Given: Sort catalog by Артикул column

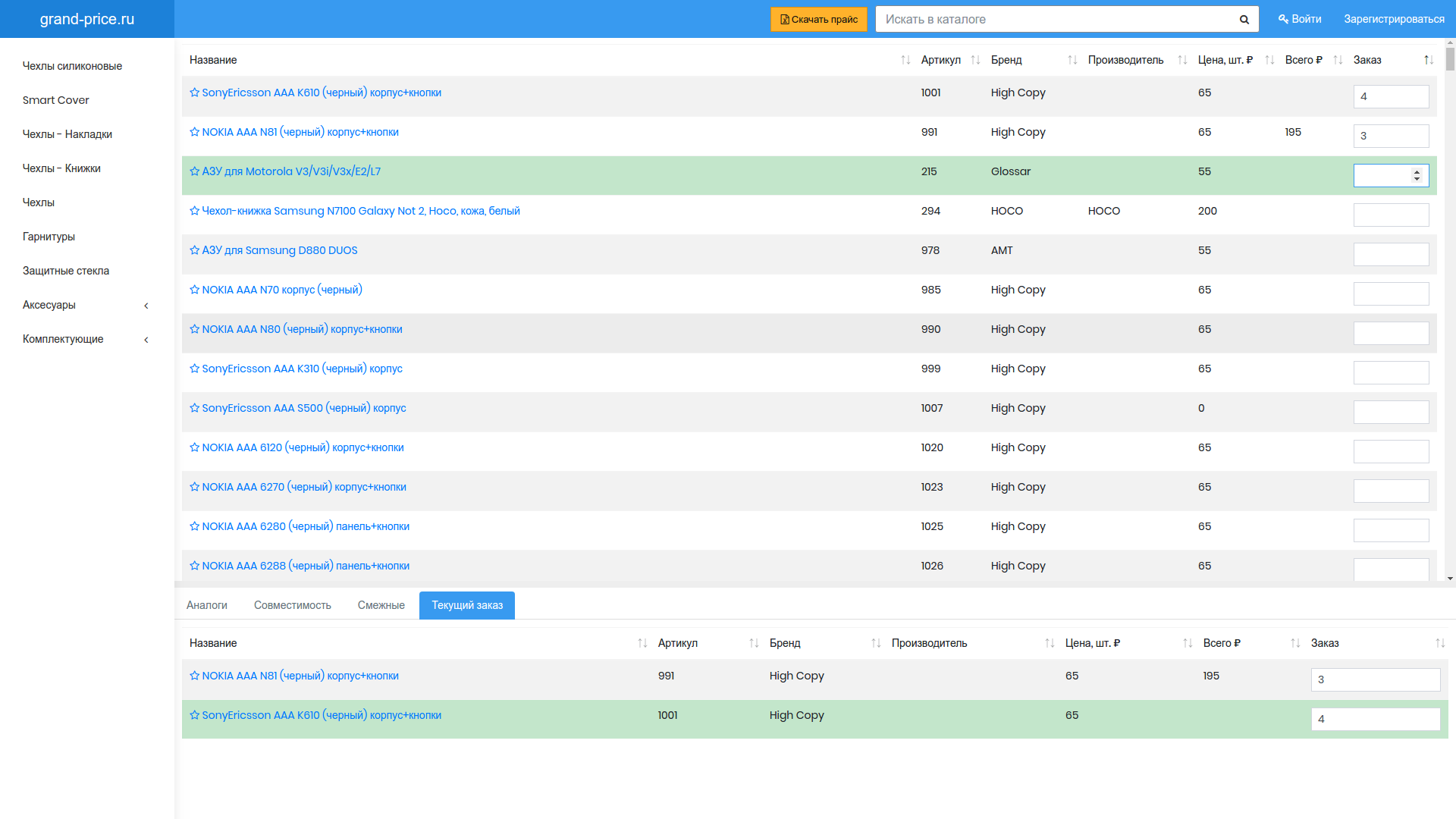Looking at the screenshot, I should (975, 60).
